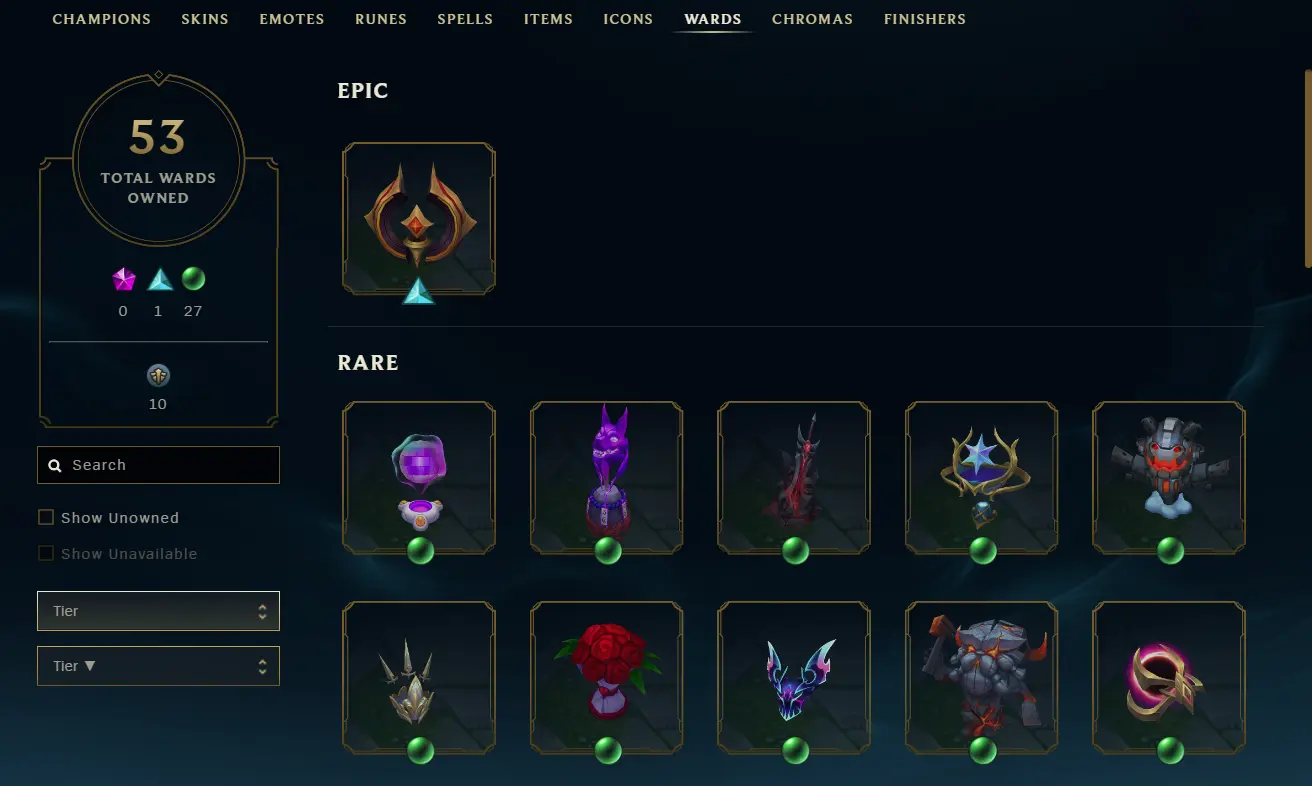
Task: Select the blue star ward skin
Action: (x=982, y=477)
